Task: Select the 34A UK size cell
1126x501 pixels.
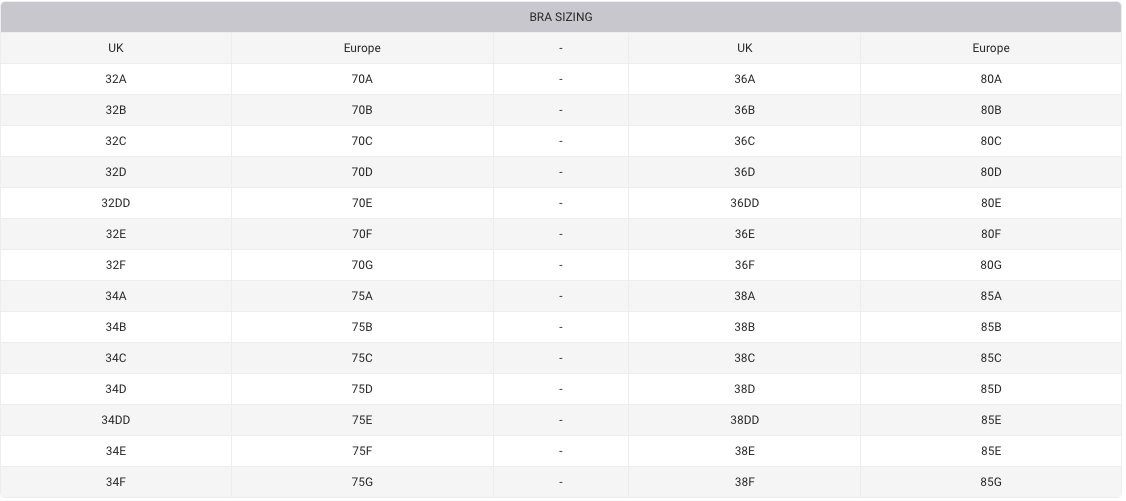Action: 116,296
